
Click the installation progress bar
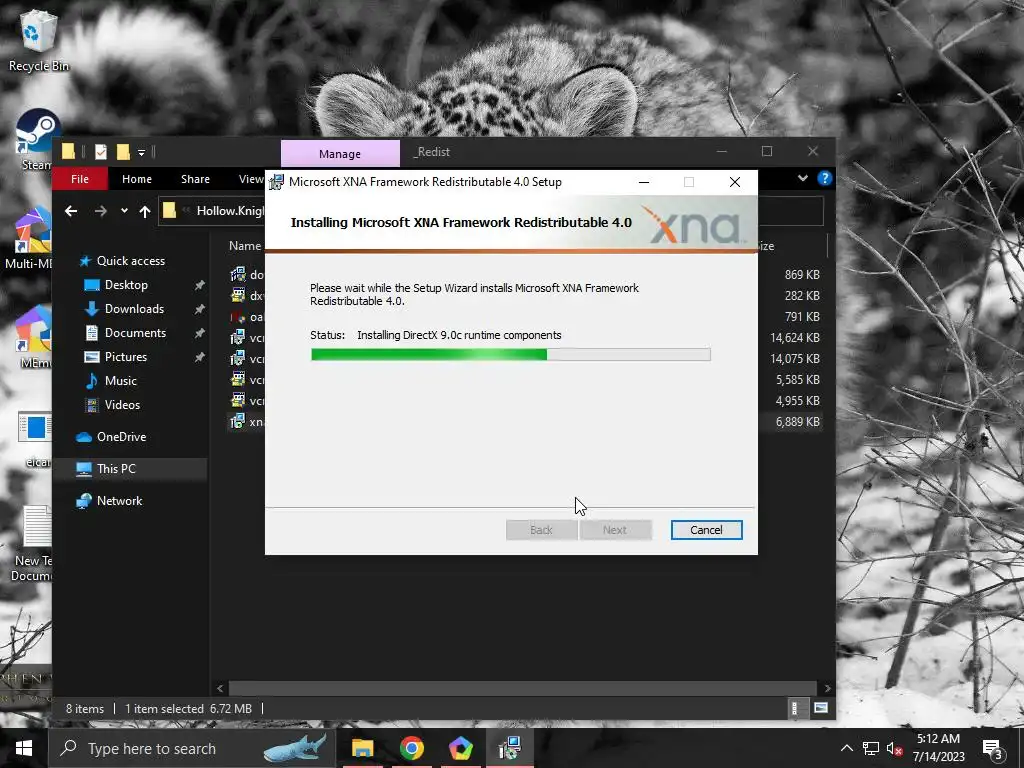point(511,355)
